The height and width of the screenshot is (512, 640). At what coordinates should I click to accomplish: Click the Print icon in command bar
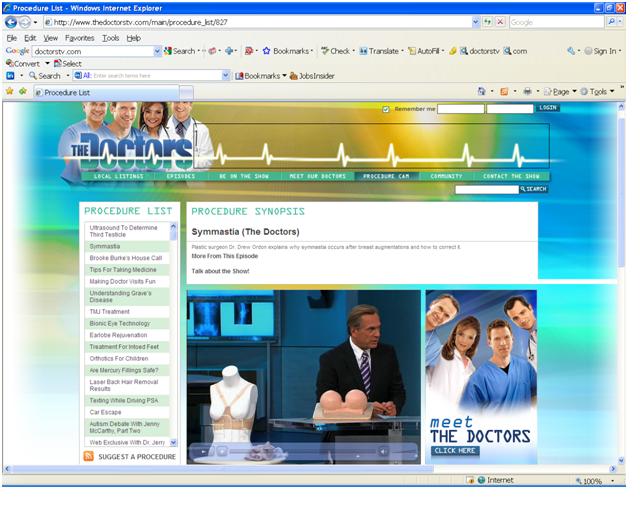tap(527, 91)
